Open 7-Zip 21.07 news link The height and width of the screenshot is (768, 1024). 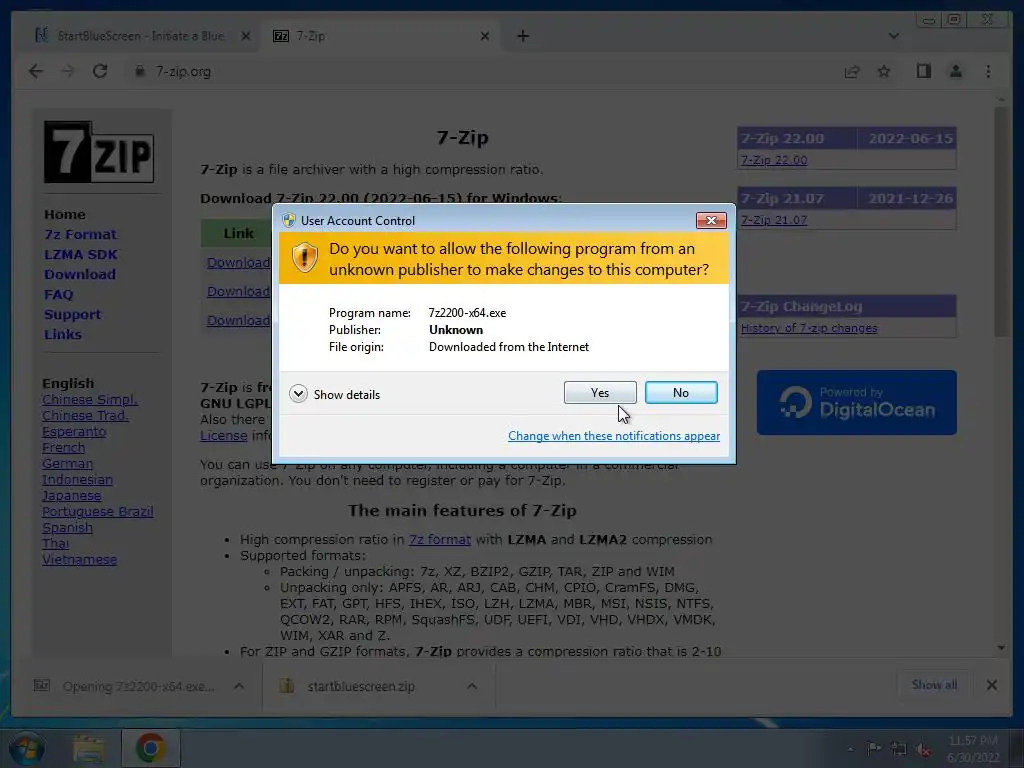pos(774,220)
